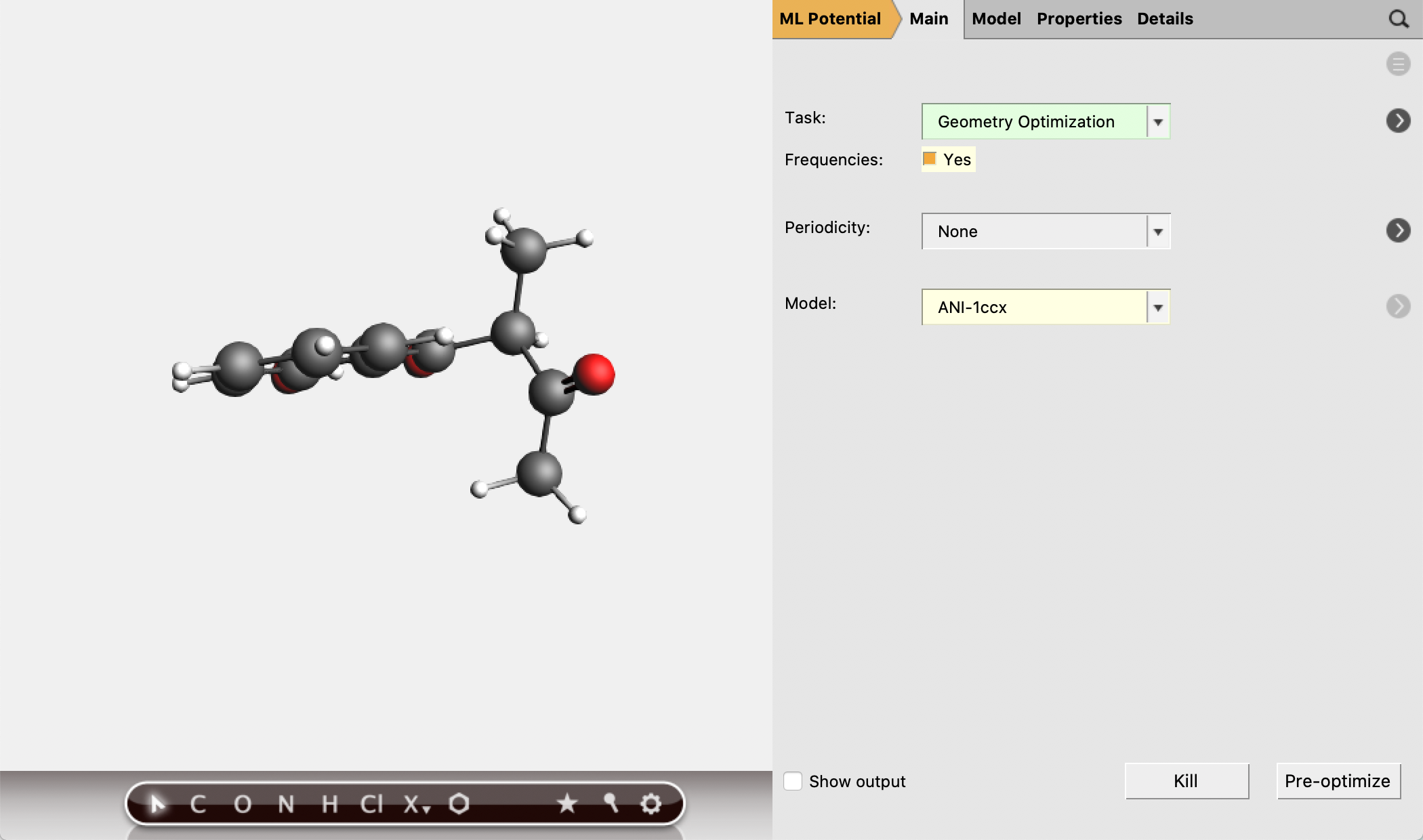1423x840 pixels.
Task: Click the benzene ring structure tool
Action: [459, 803]
